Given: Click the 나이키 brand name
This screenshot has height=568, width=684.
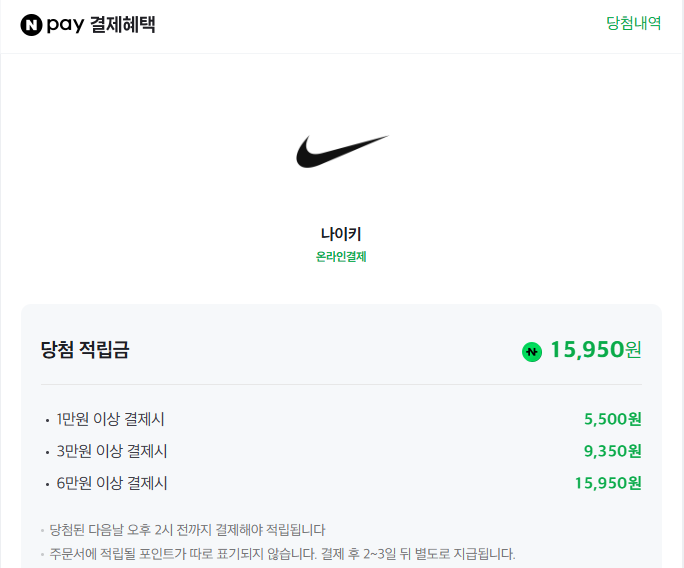Looking at the screenshot, I should [x=341, y=234].
